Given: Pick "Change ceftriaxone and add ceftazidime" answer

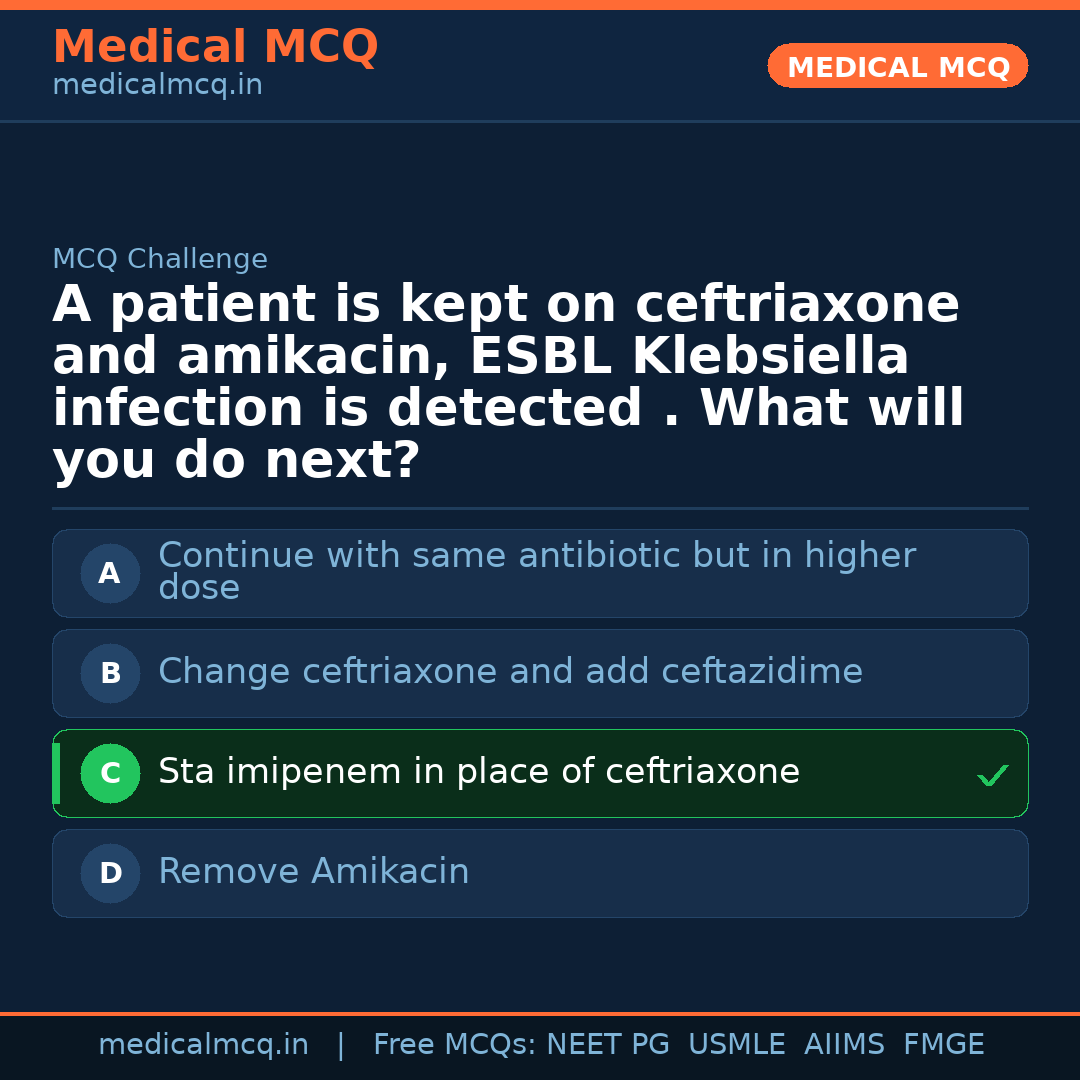Looking at the screenshot, I should point(510,672).
